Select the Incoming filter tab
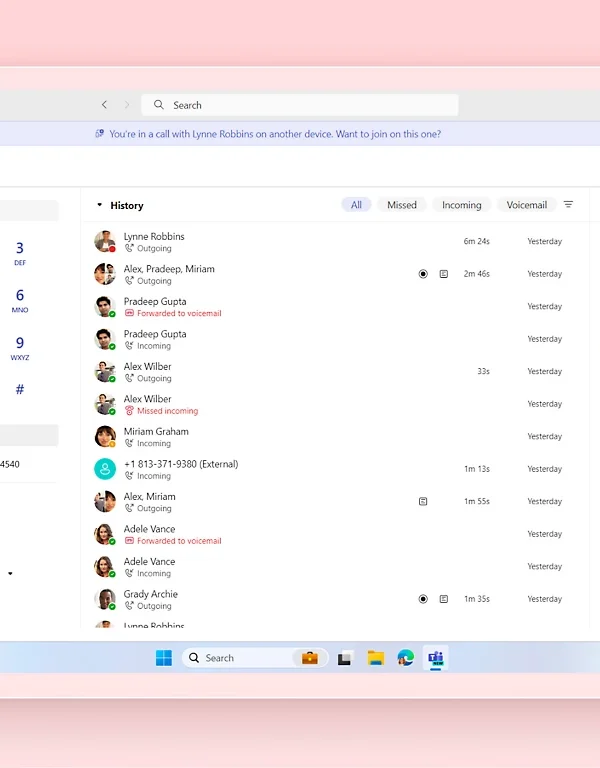The width and height of the screenshot is (600, 768). click(x=461, y=205)
